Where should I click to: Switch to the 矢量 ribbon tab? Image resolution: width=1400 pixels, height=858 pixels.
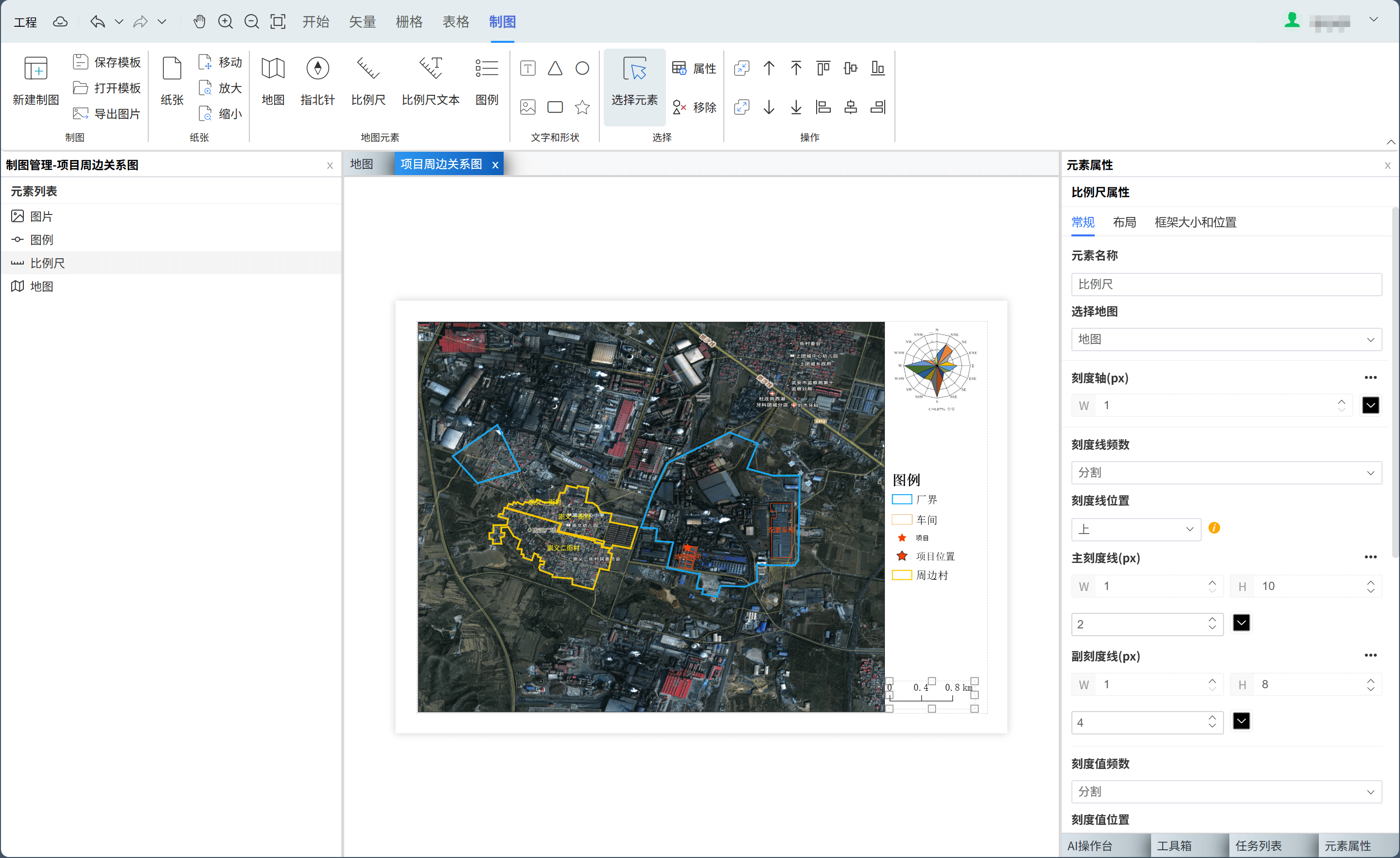[x=362, y=21]
